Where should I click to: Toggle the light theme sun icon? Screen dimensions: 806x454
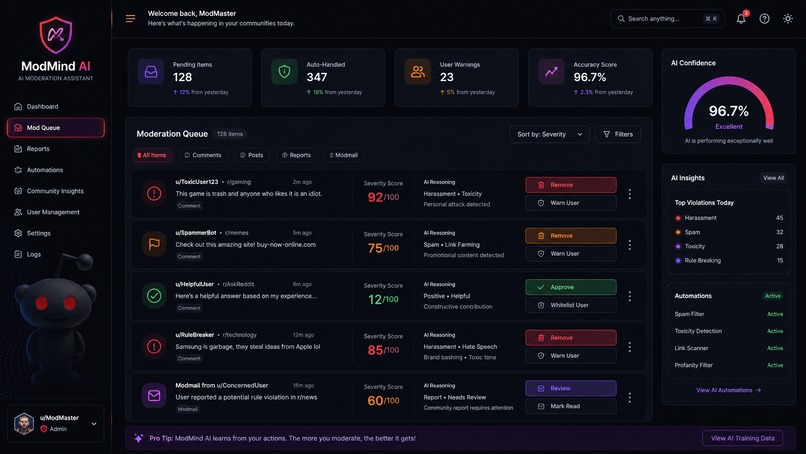click(x=787, y=19)
